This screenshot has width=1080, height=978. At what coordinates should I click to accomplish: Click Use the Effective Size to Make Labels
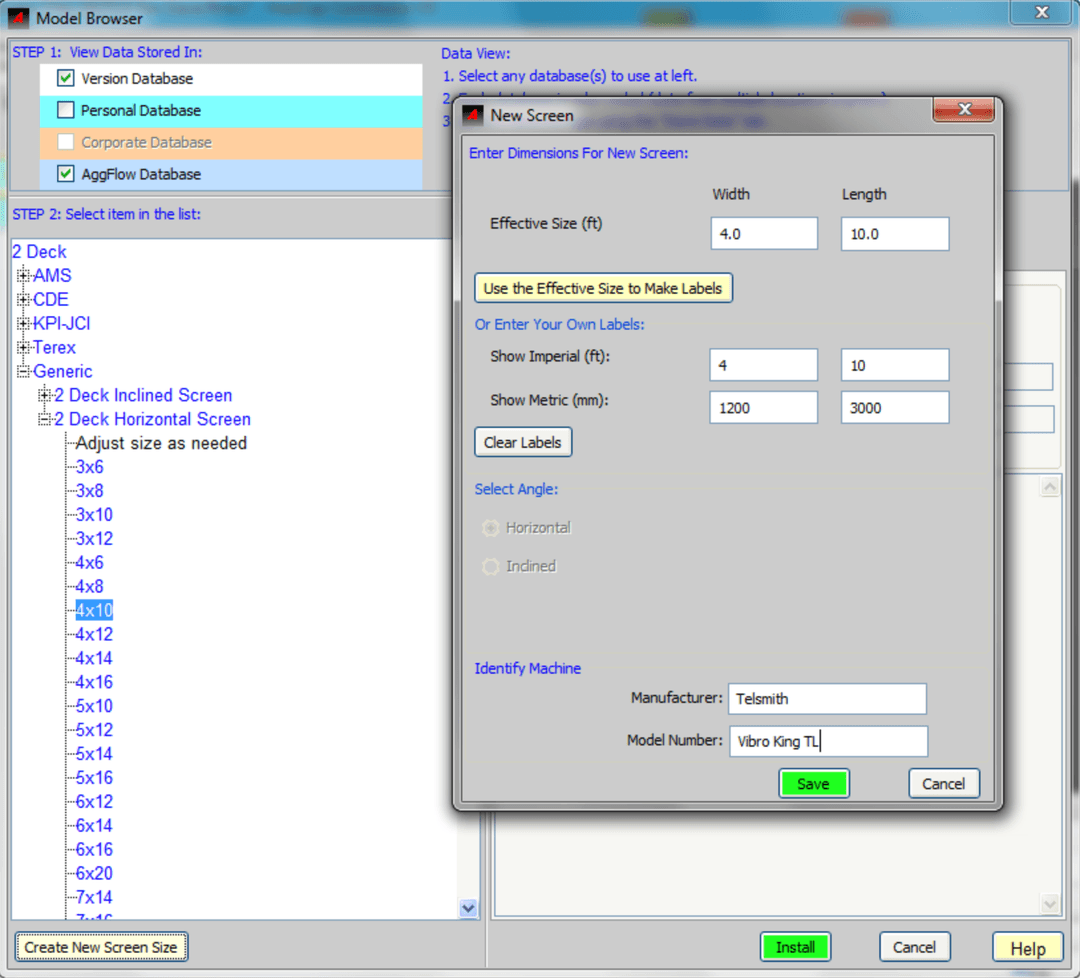click(604, 288)
